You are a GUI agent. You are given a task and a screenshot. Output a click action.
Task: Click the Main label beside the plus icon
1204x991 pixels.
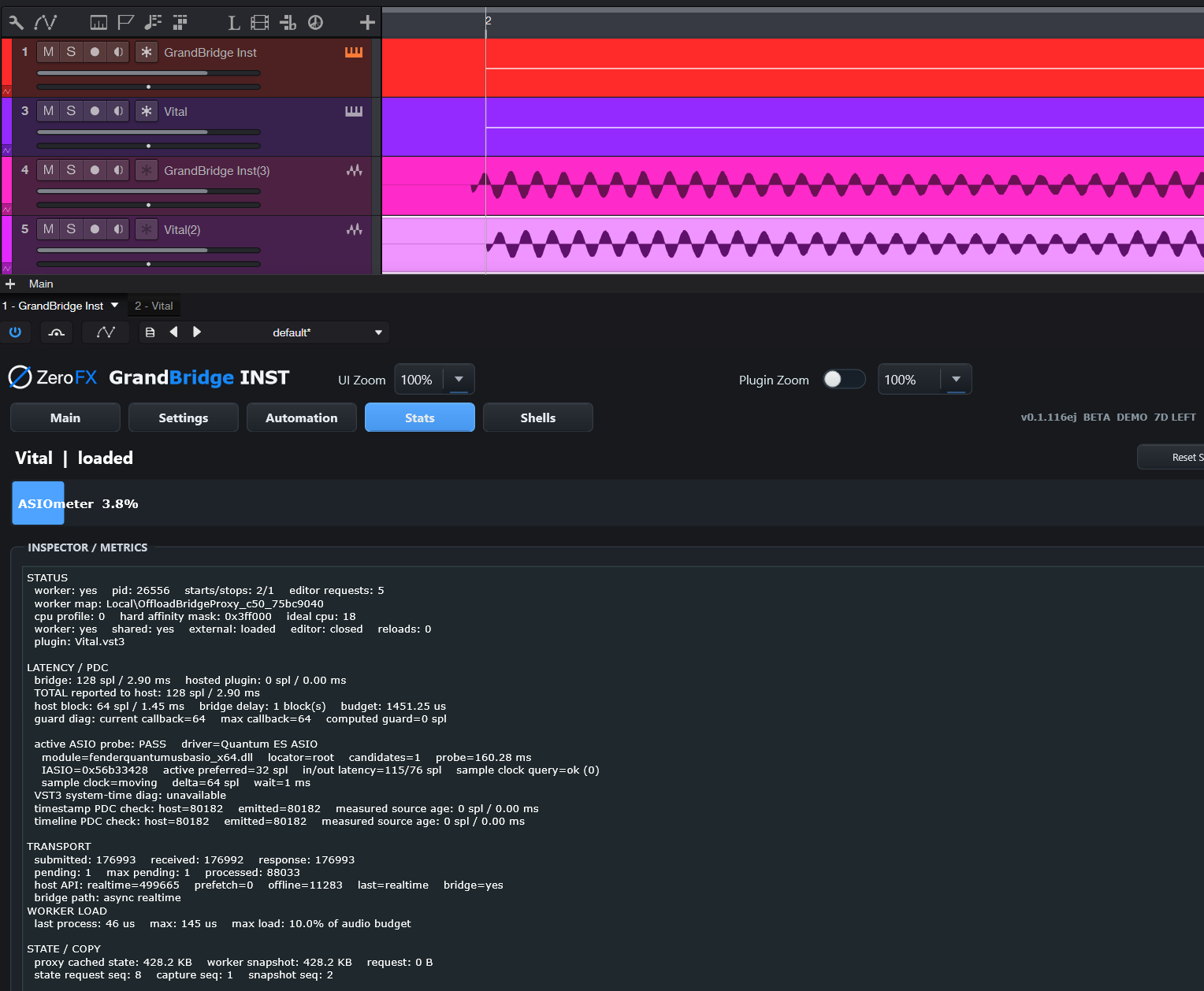pyautogui.click(x=41, y=284)
